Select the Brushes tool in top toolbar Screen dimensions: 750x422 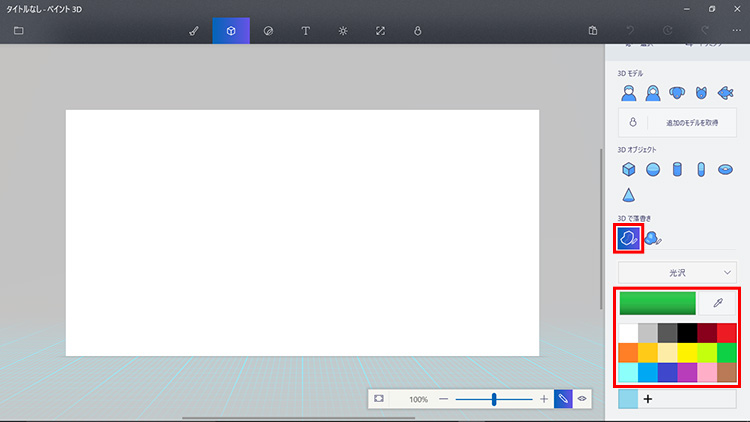coord(194,31)
